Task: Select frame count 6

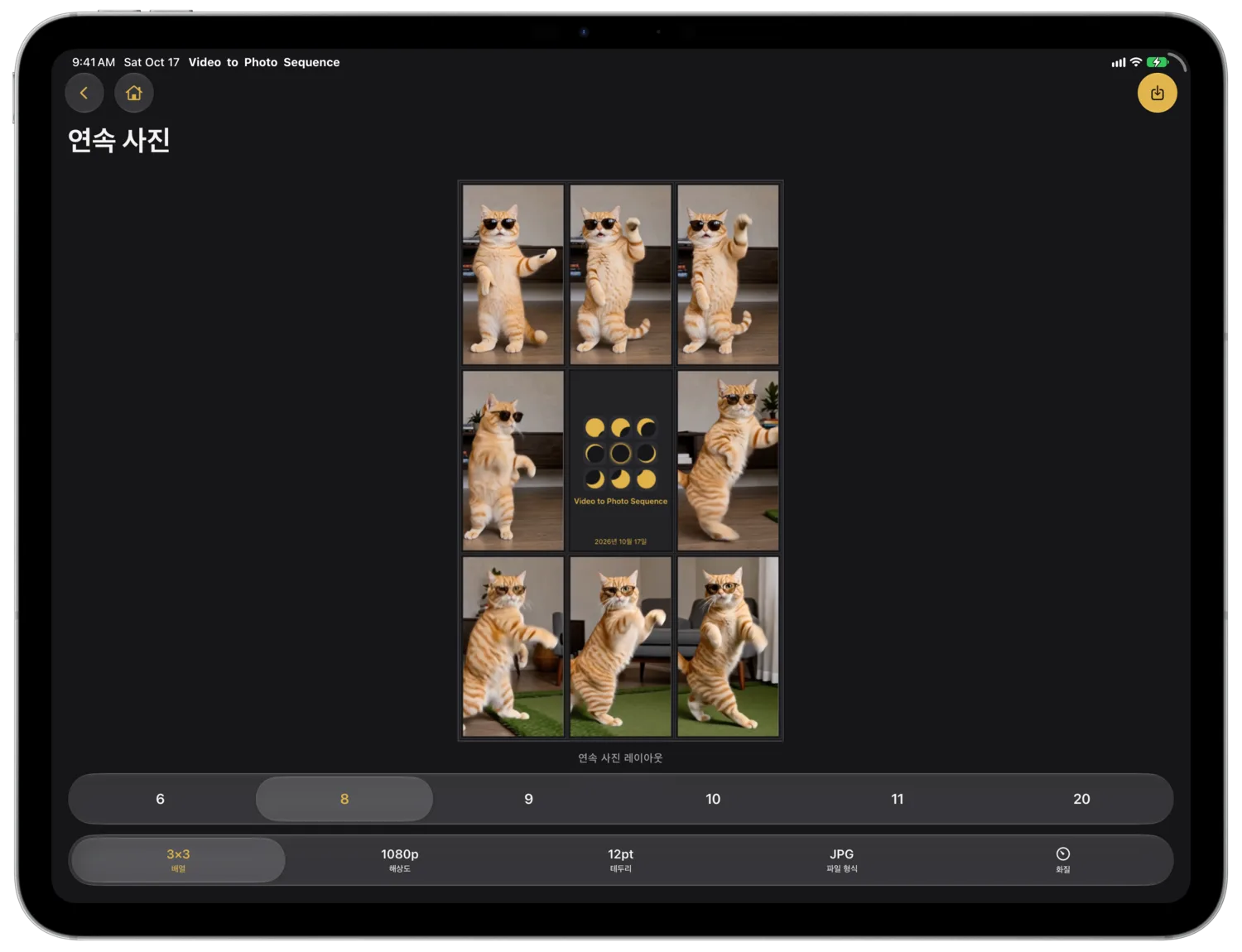Action: 160,799
